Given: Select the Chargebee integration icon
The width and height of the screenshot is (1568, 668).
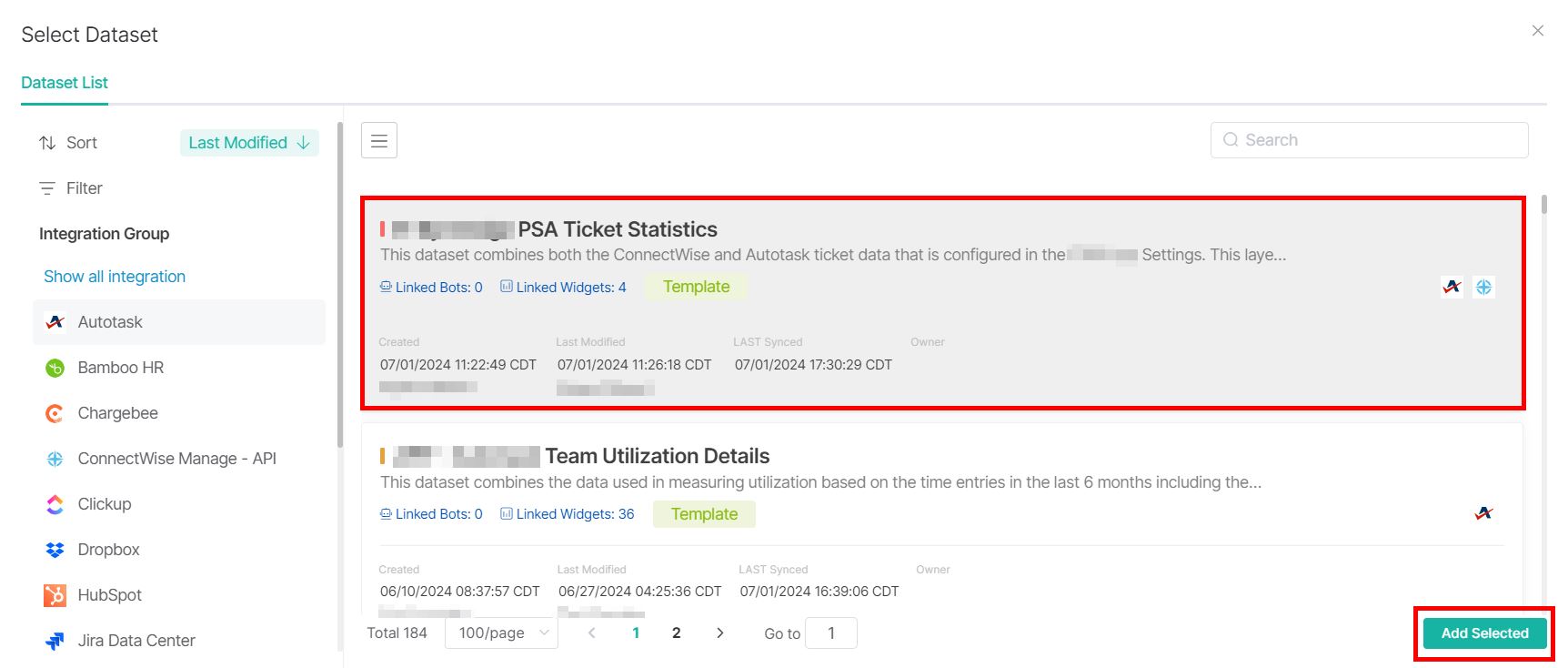Looking at the screenshot, I should pyautogui.click(x=55, y=413).
